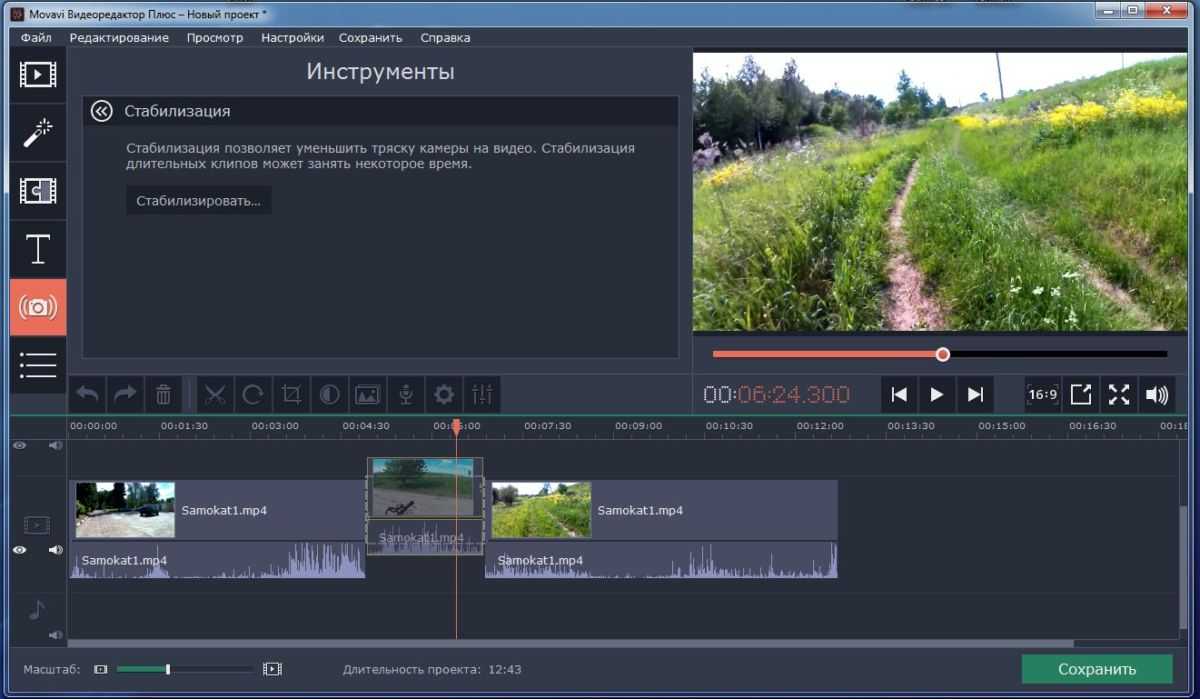The width and height of the screenshot is (1200, 699).
Task: Open the Filters magic wand tab
Action: 38,132
